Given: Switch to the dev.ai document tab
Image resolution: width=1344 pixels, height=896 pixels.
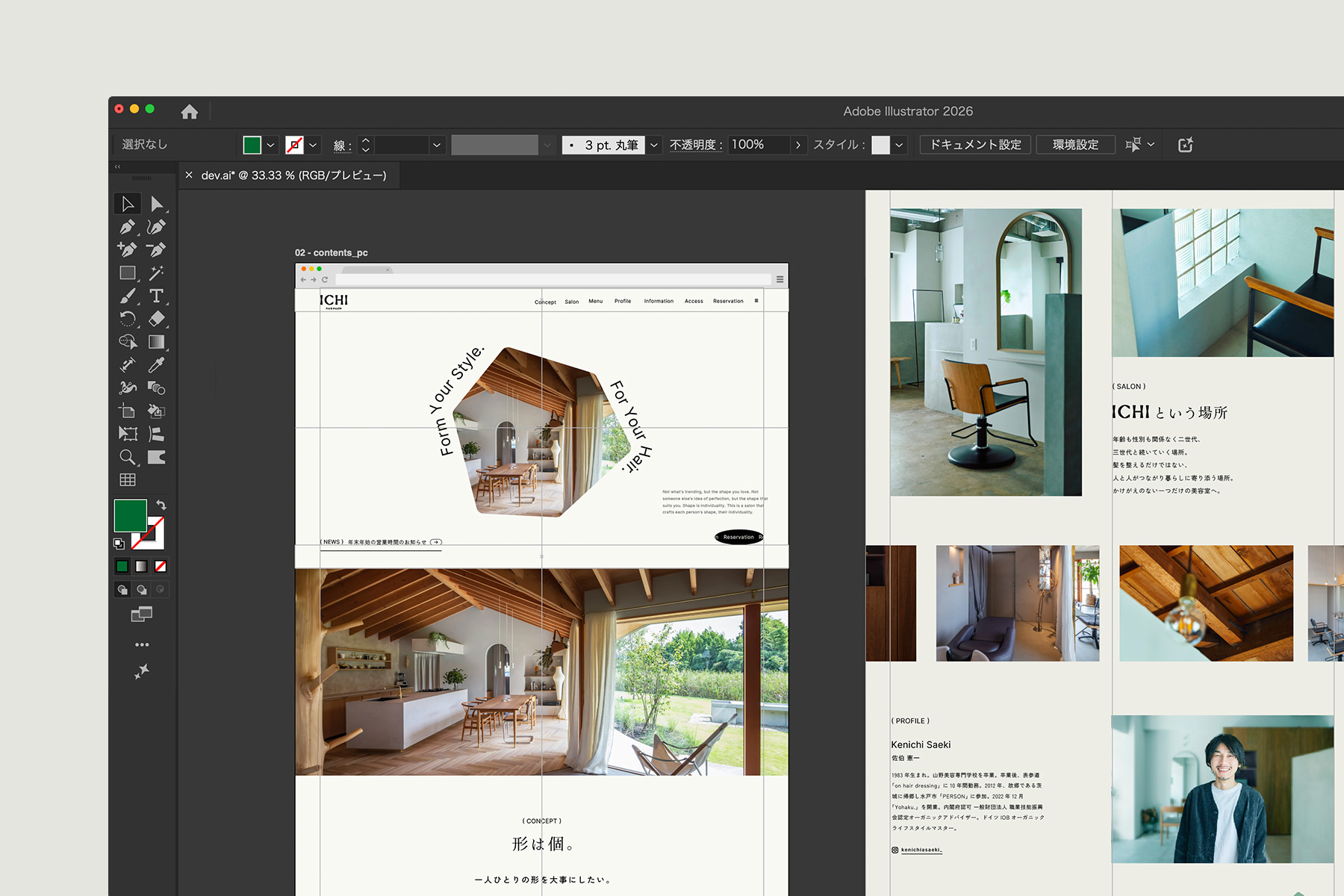Looking at the screenshot, I should [293, 175].
